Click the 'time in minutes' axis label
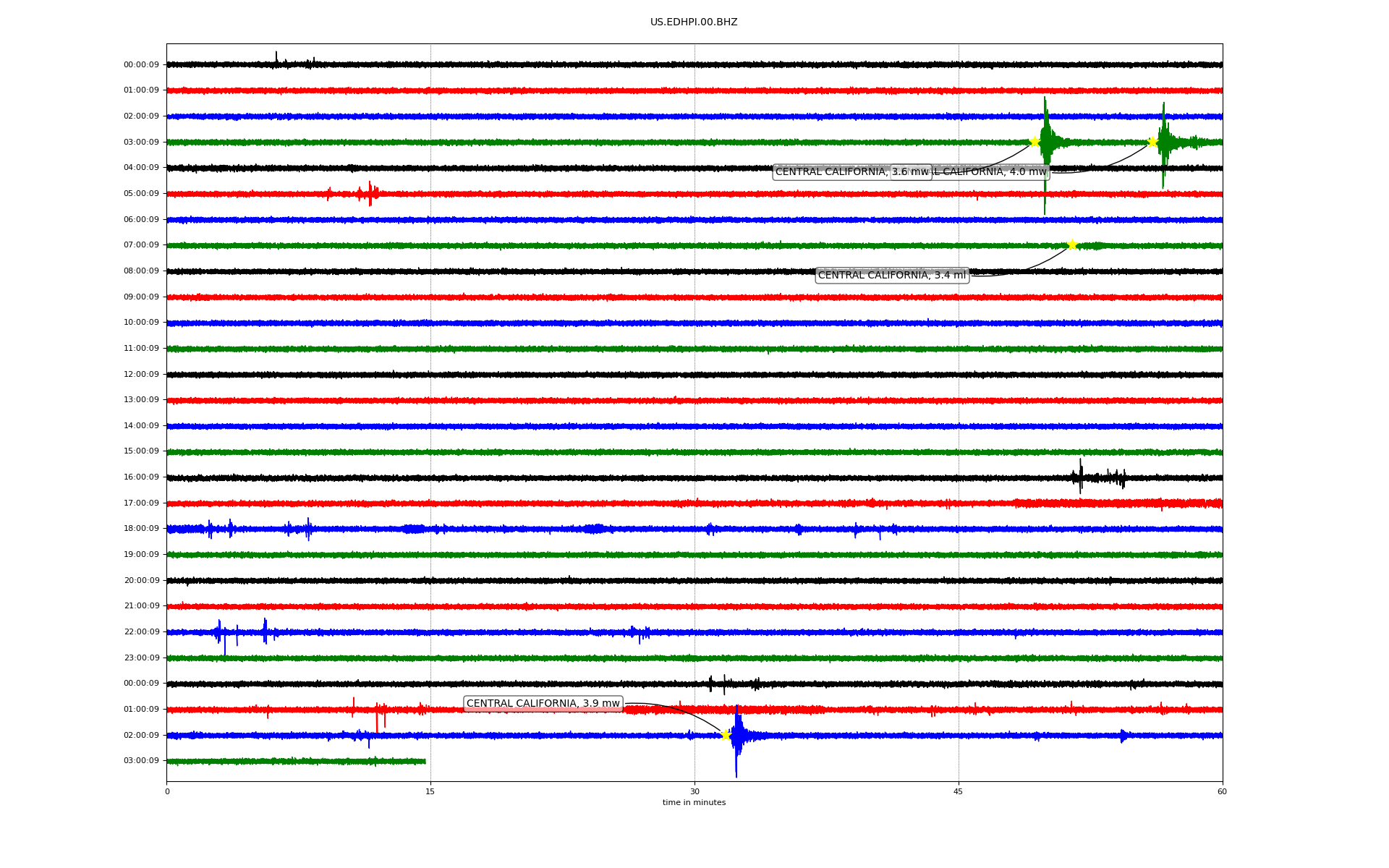 coord(694,803)
